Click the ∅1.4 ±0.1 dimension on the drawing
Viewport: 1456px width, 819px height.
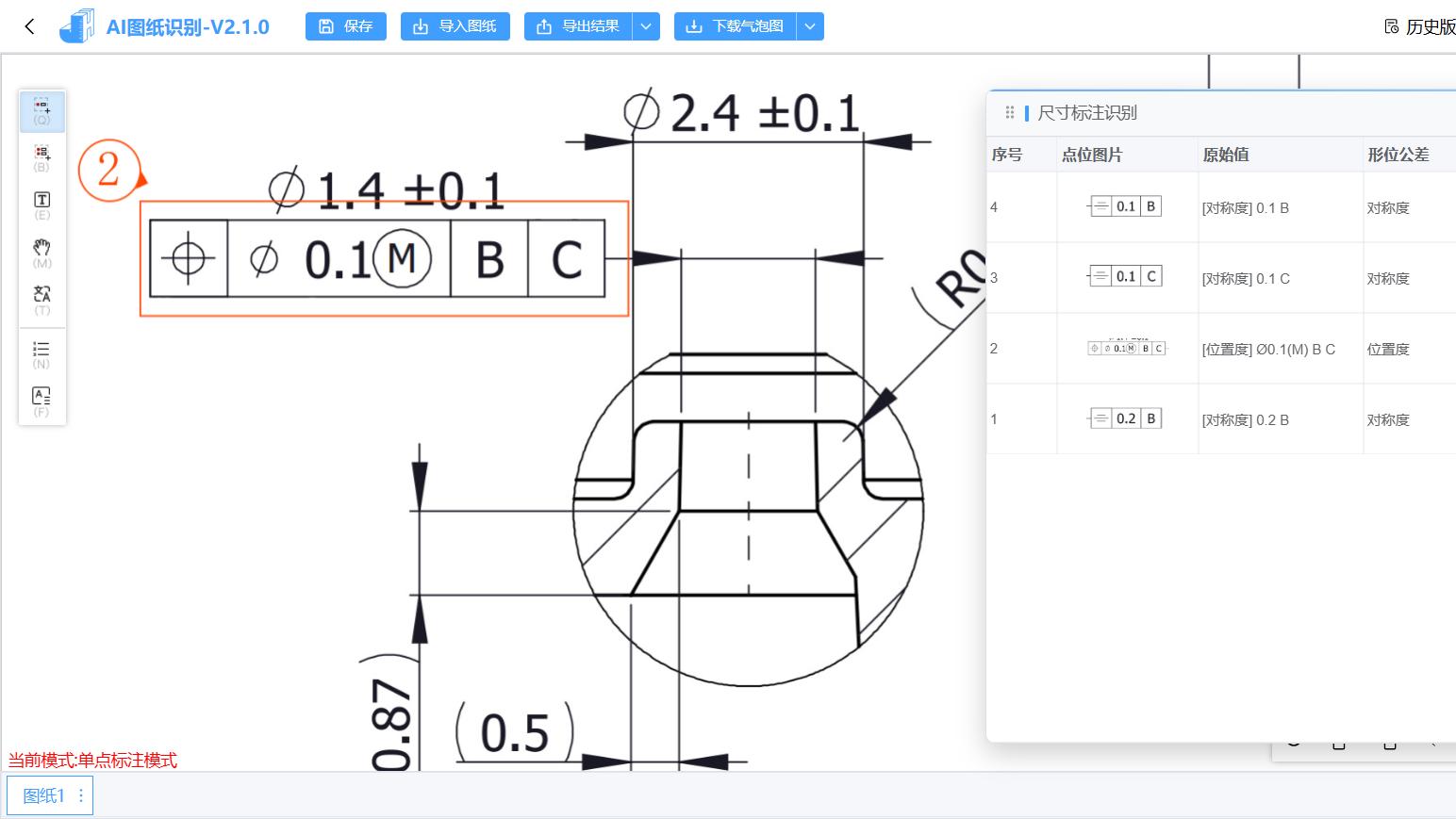(387, 189)
